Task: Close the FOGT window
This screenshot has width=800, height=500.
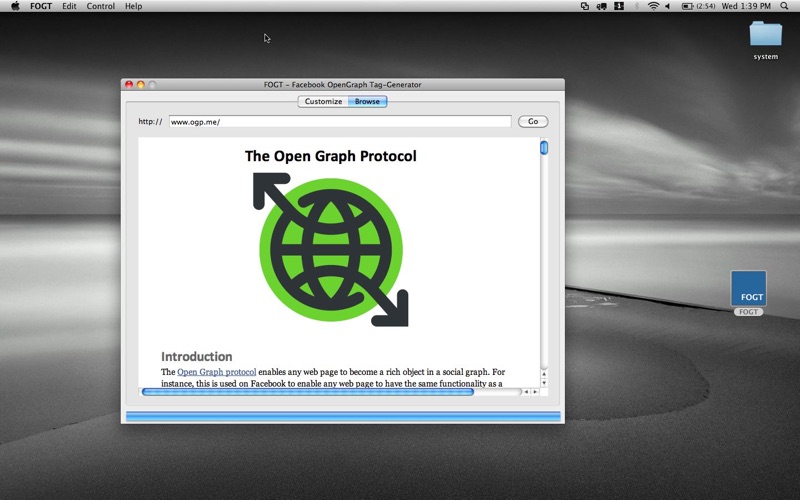Action: [129, 85]
